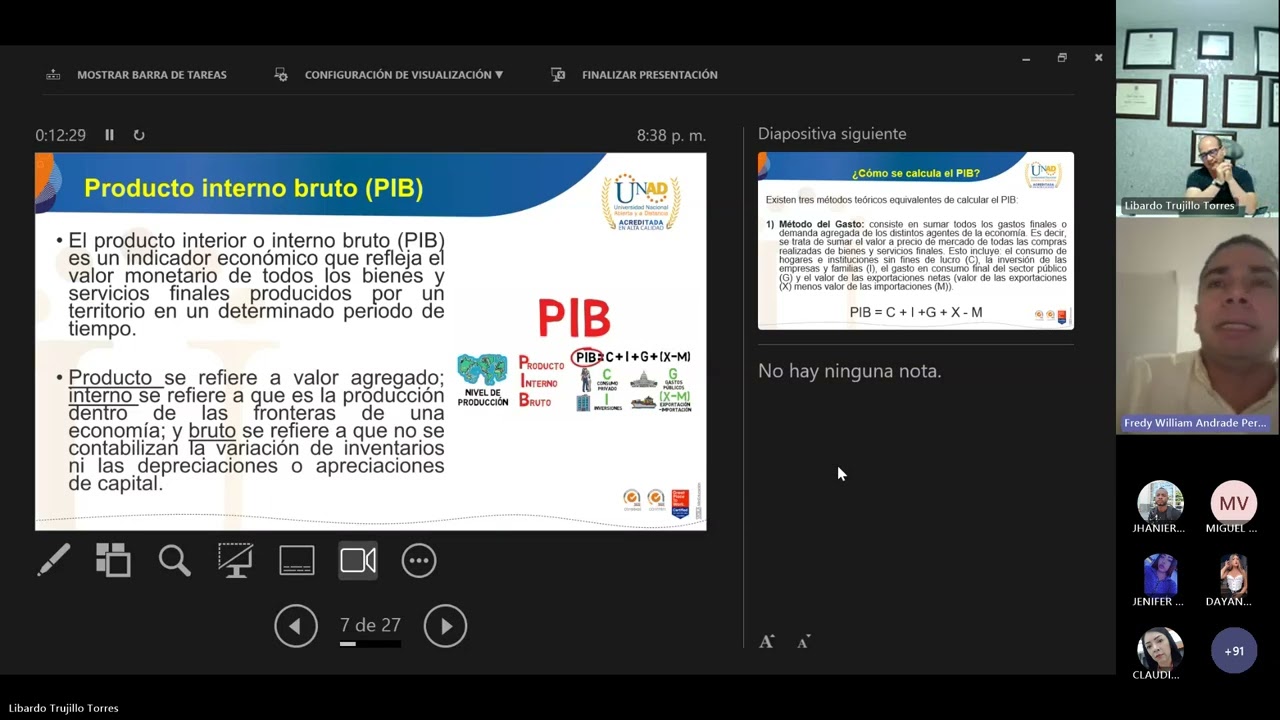Click clock time 8:38 p. m.
Viewport: 1280px width, 720px height.
click(x=671, y=135)
